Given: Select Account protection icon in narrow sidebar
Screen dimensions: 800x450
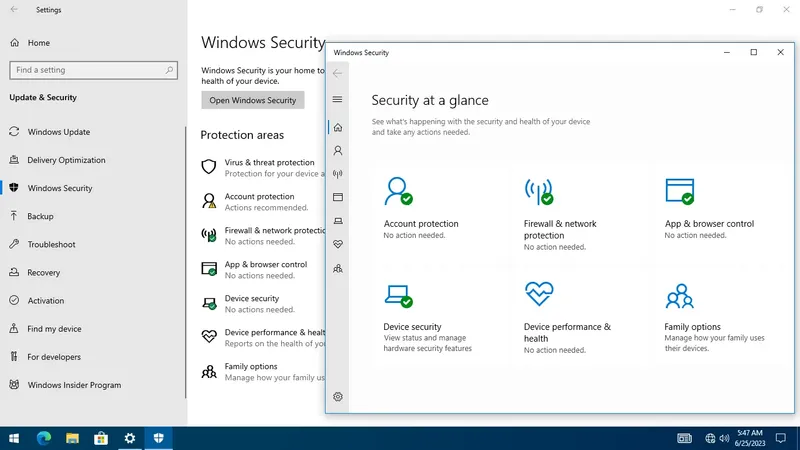Looking at the screenshot, I should click(338, 151).
